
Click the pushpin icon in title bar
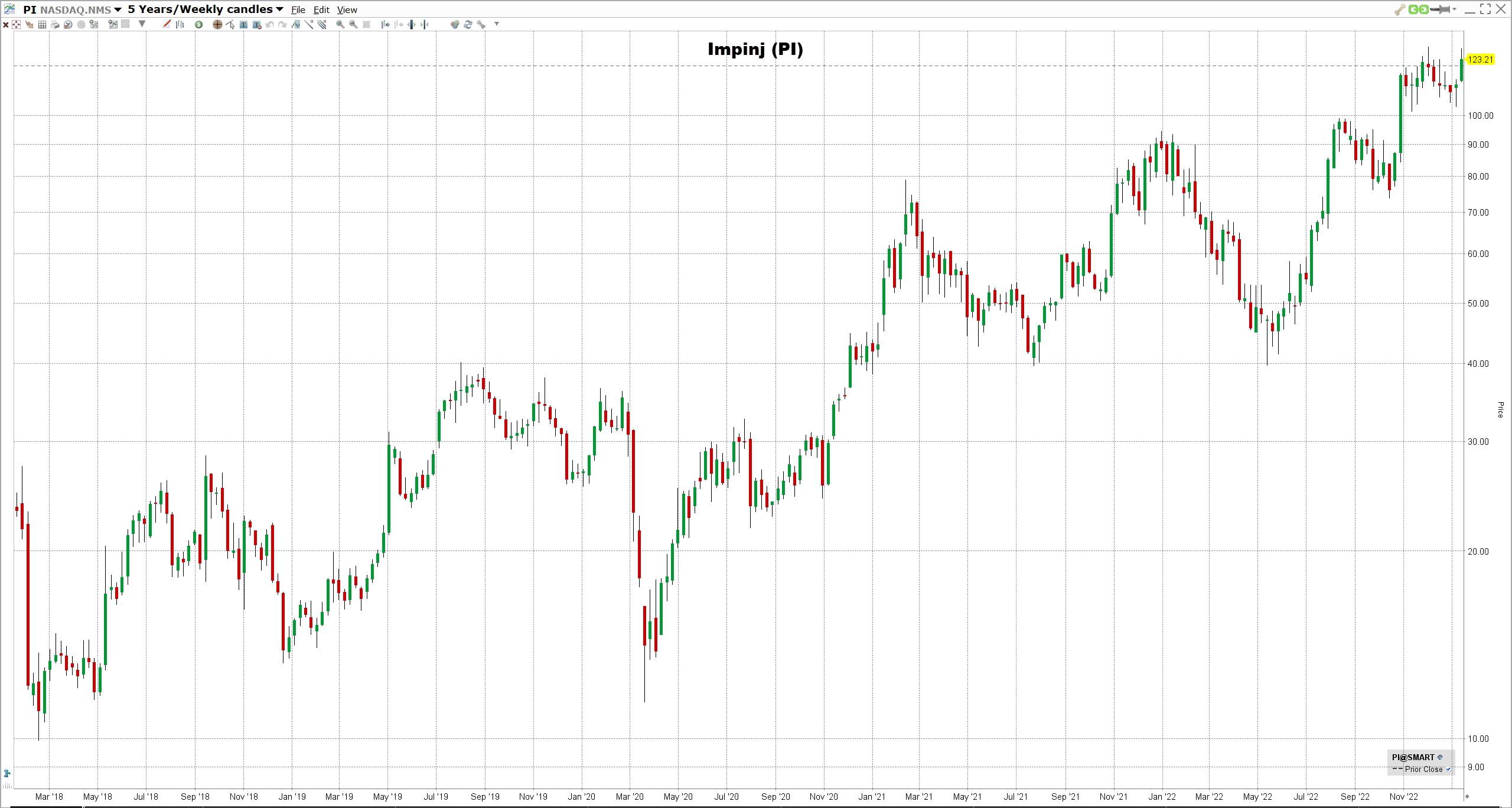[x=1440, y=9]
